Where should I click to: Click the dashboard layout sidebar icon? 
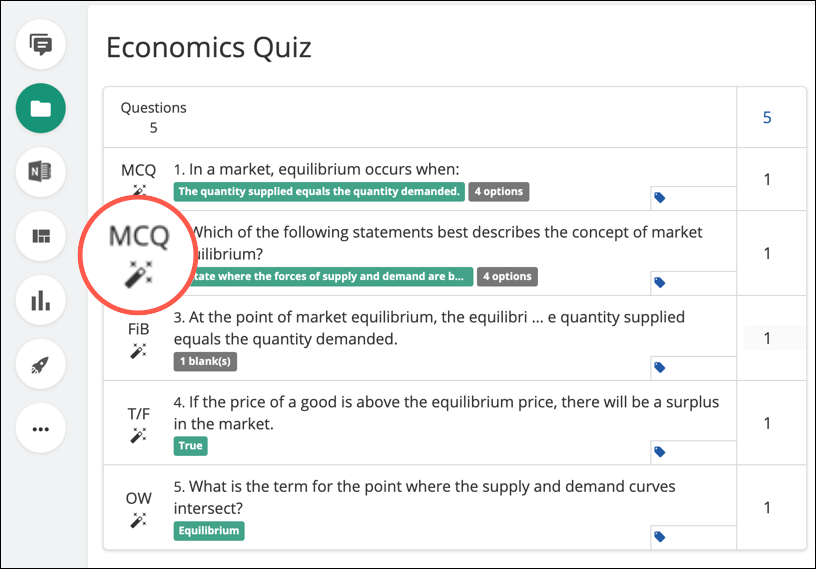tap(41, 236)
